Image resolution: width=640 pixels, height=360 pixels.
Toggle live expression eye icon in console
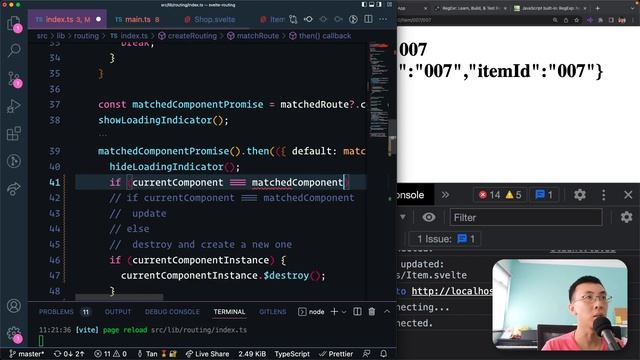tap(429, 217)
